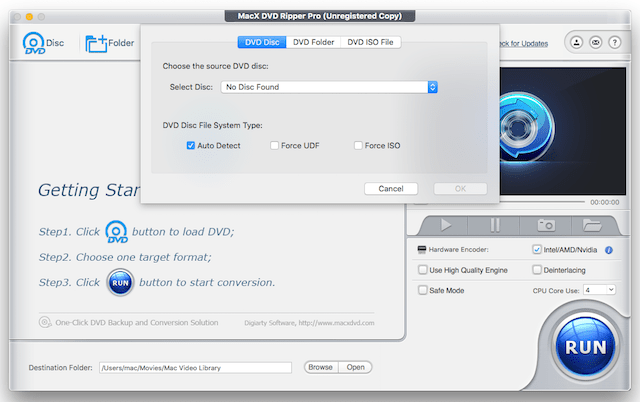
Task: Click the Cancel button in dialog
Action: (x=391, y=189)
